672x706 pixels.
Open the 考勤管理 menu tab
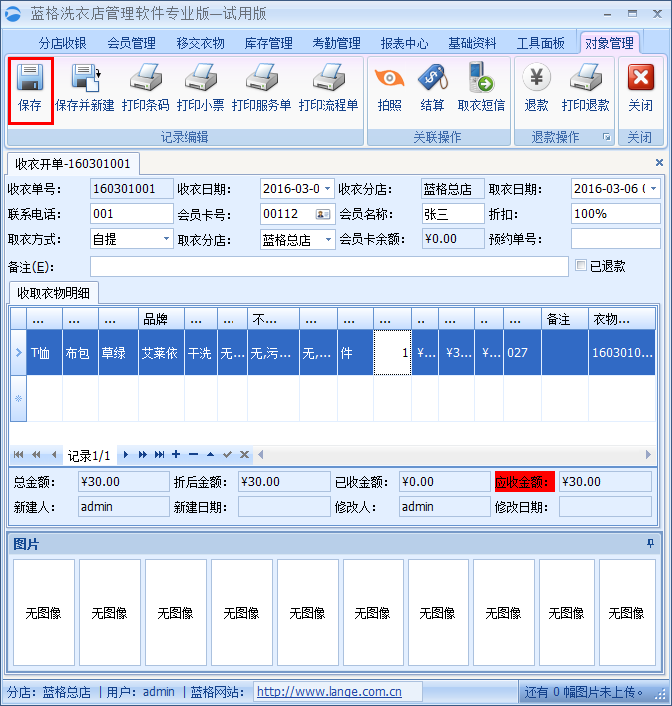tap(336, 43)
